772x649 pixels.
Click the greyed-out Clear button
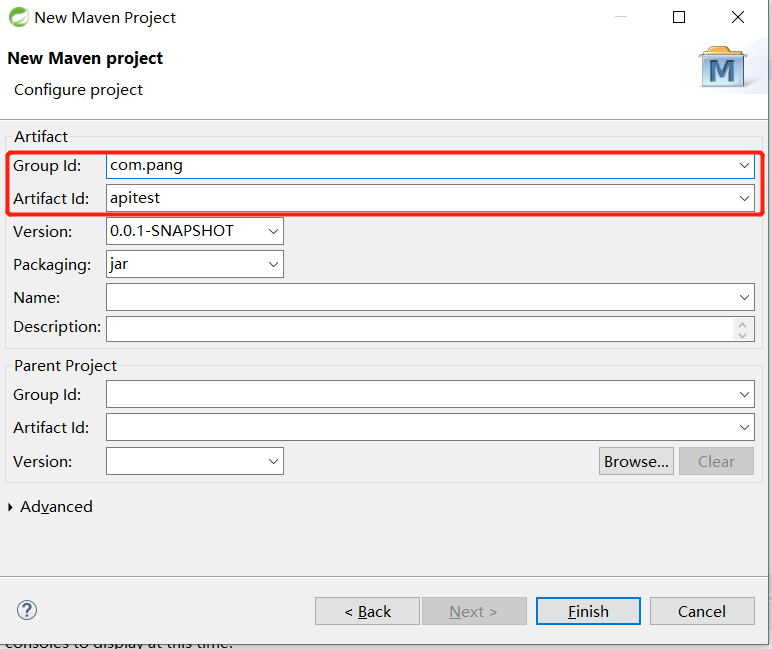click(x=716, y=461)
